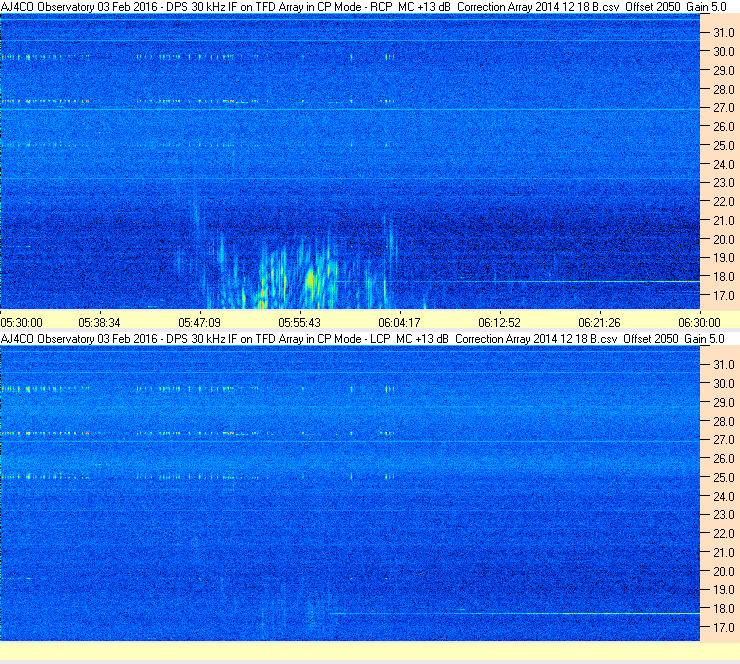Click the 31.0 frequency label on LCP chart

pyautogui.click(x=724, y=365)
